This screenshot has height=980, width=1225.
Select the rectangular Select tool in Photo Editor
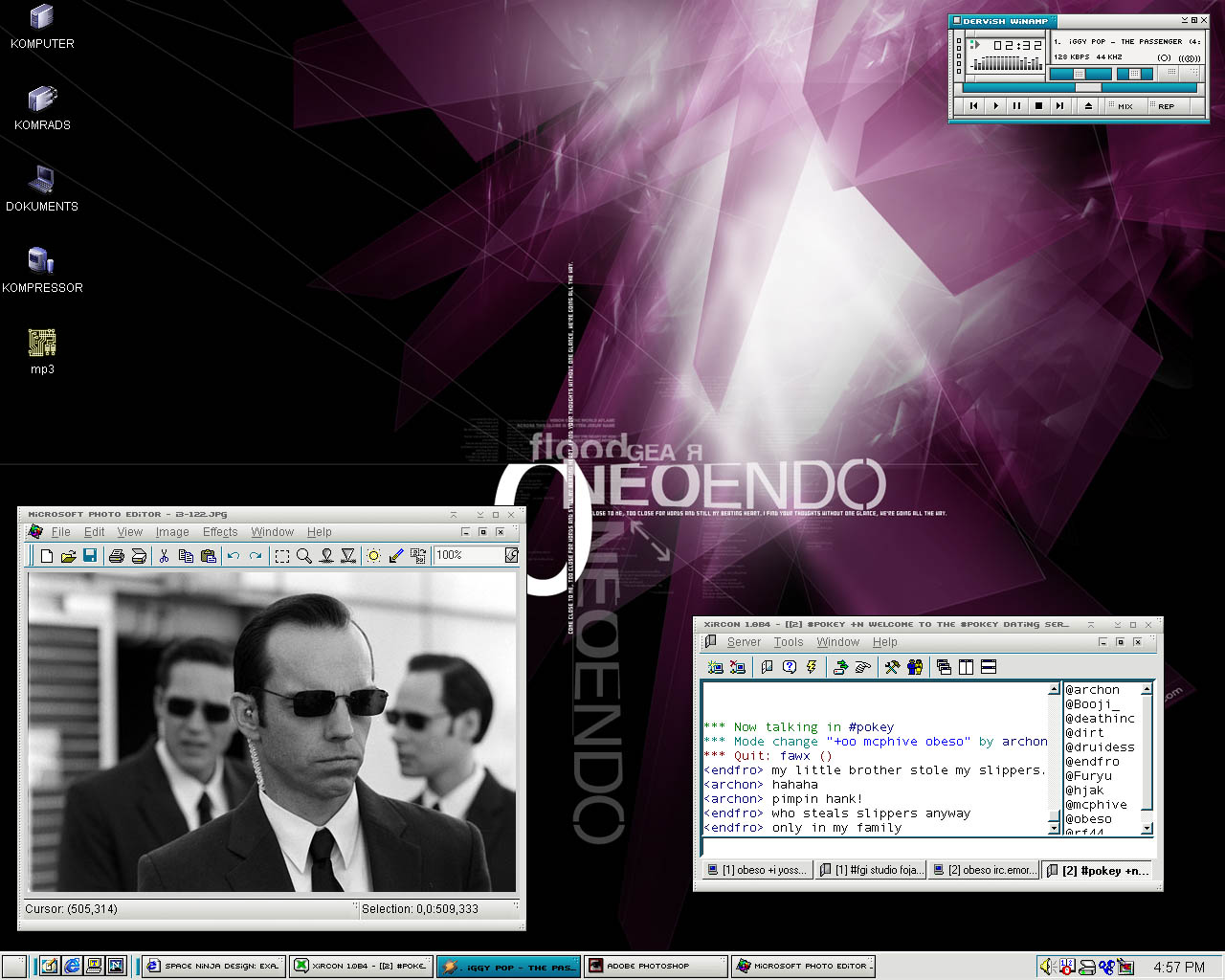[x=281, y=556]
